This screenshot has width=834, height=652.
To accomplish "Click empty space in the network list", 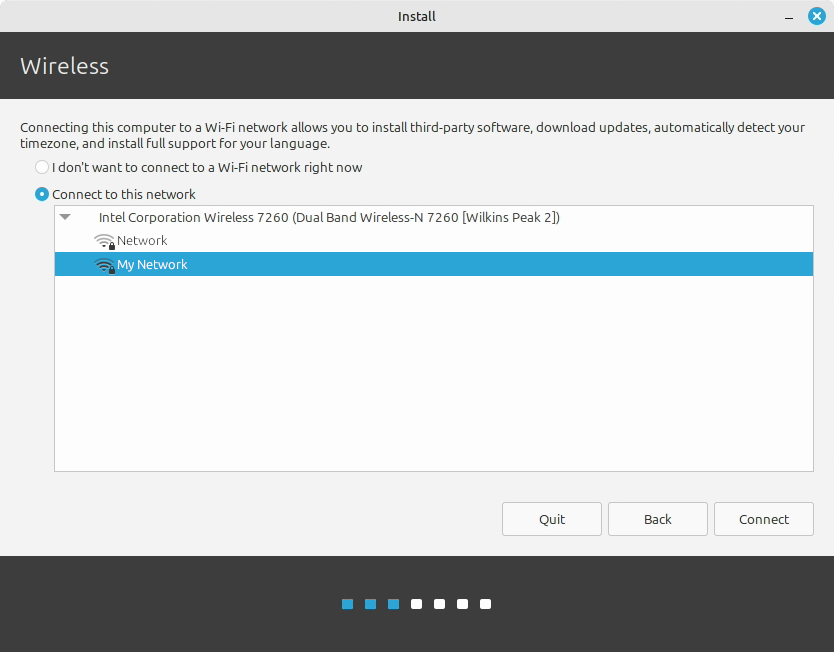I will [433, 380].
